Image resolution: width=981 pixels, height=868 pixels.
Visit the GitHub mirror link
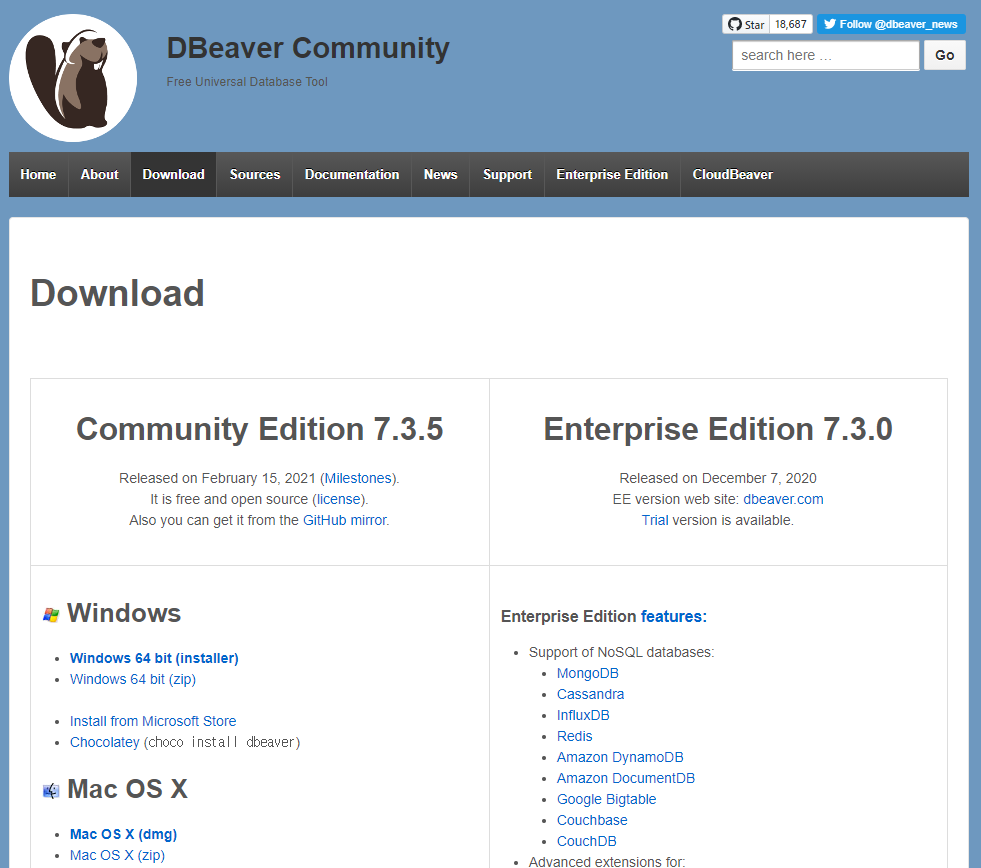click(x=345, y=520)
